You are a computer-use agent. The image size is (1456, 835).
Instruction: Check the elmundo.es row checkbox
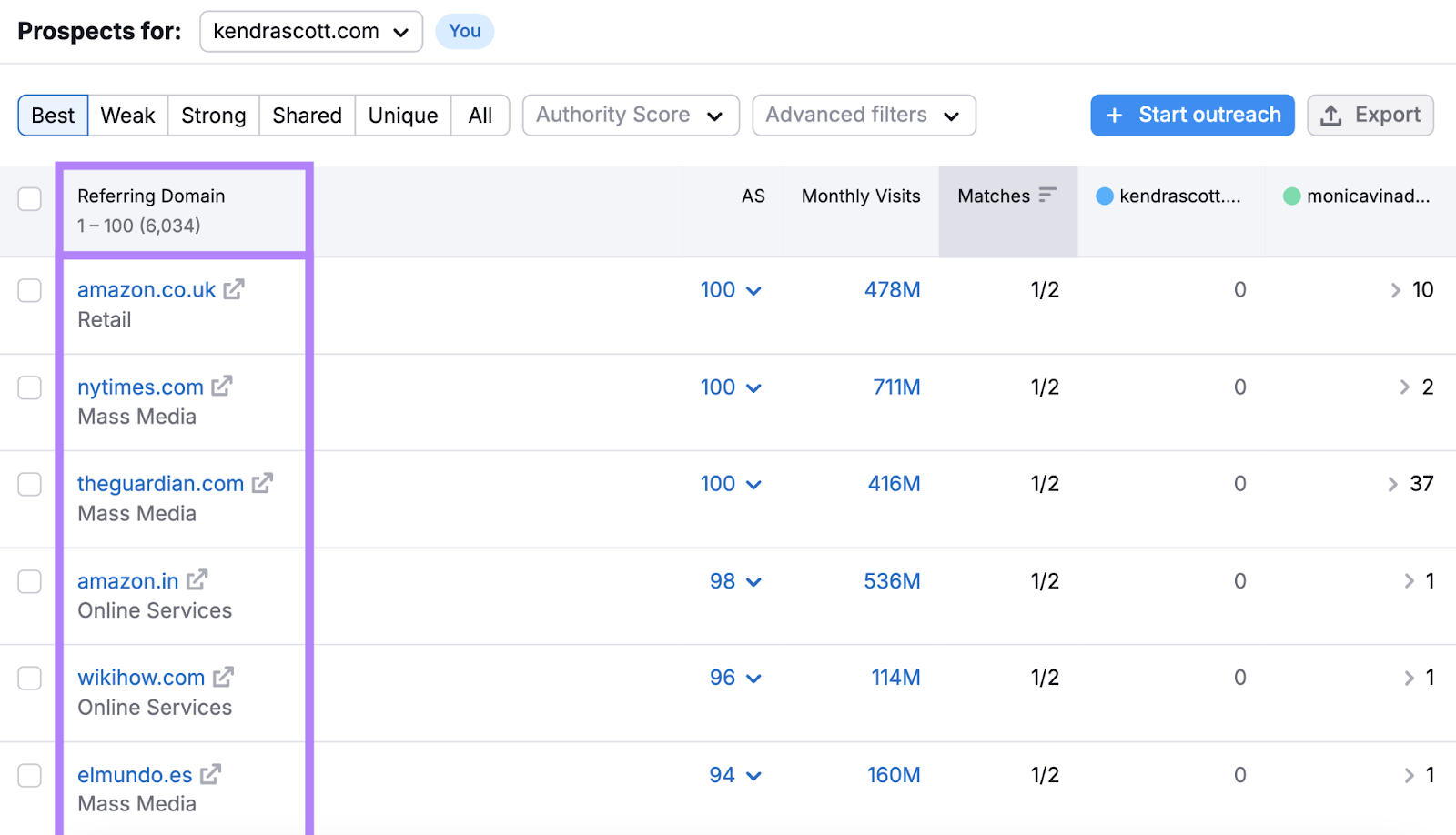coord(29,775)
